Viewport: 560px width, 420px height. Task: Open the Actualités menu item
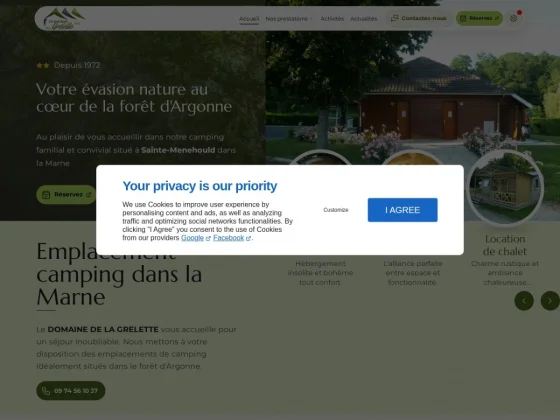click(x=364, y=19)
